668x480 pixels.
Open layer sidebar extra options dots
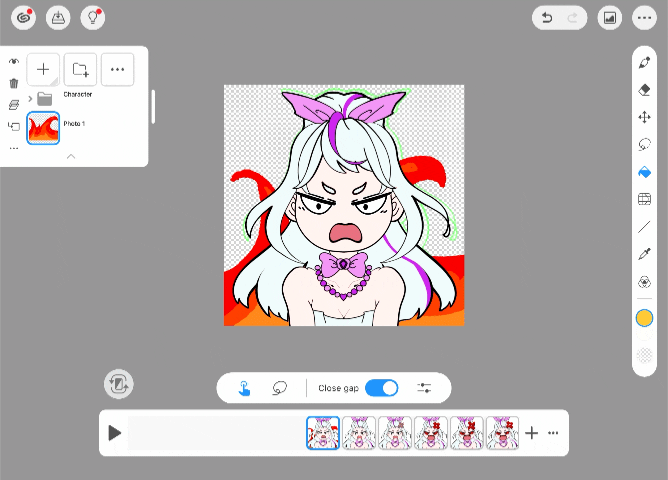click(14, 149)
